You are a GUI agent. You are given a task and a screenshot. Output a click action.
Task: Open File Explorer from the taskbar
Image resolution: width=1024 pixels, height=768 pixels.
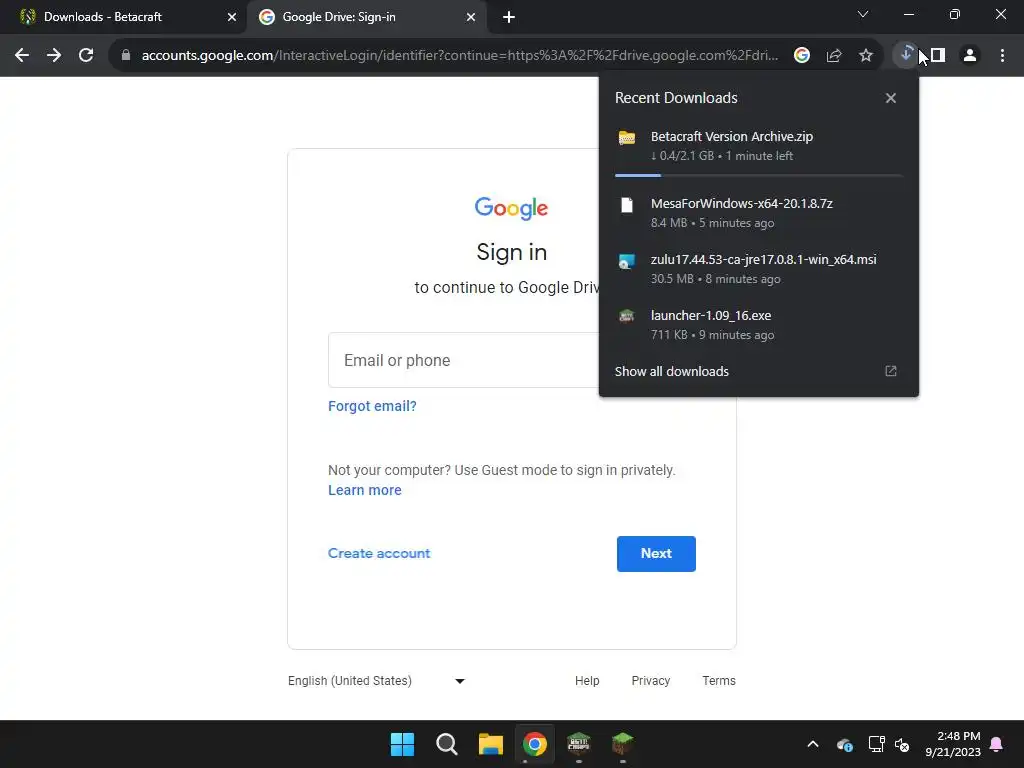coord(490,744)
